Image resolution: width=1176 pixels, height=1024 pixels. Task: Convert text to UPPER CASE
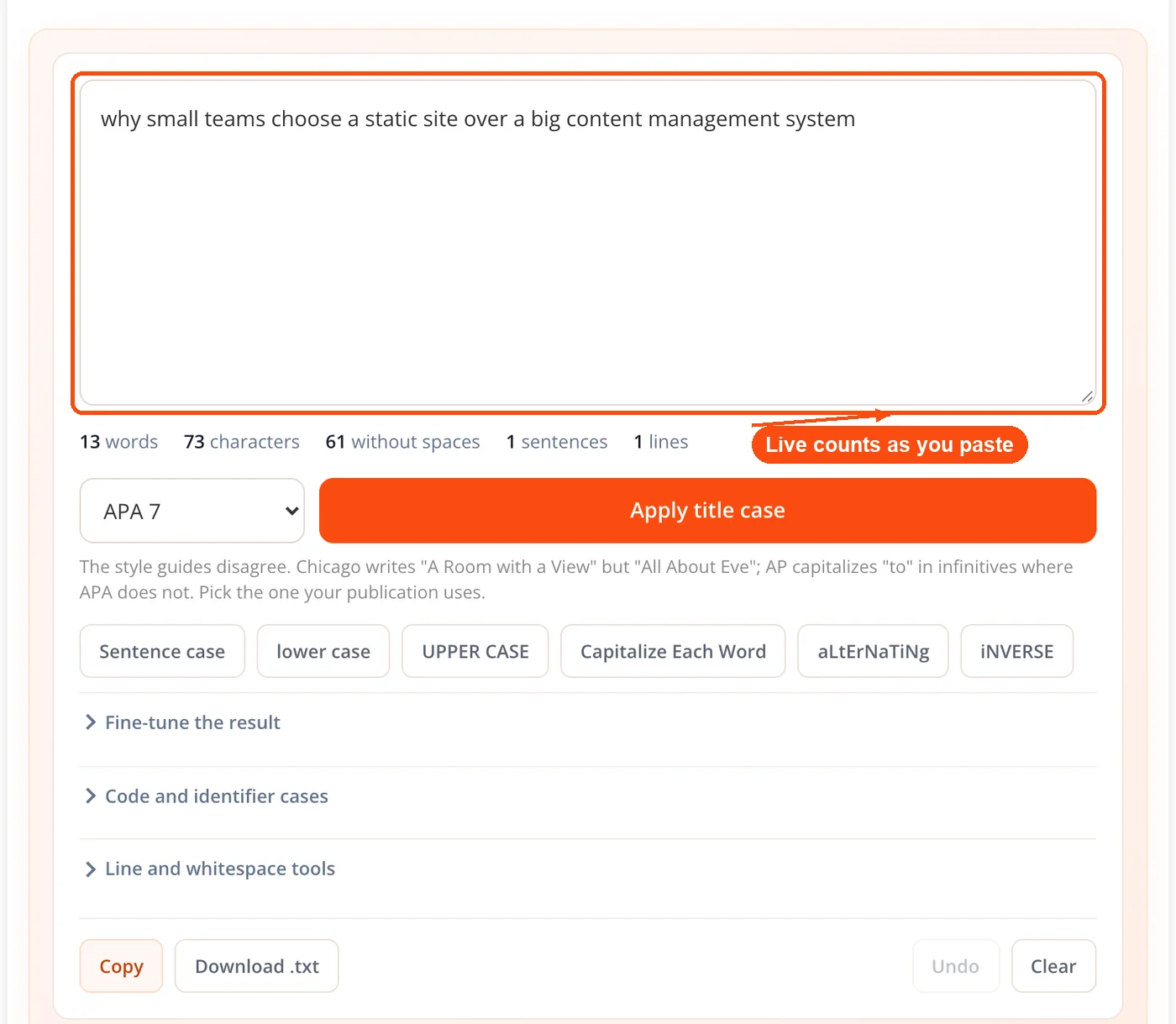tap(475, 651)
